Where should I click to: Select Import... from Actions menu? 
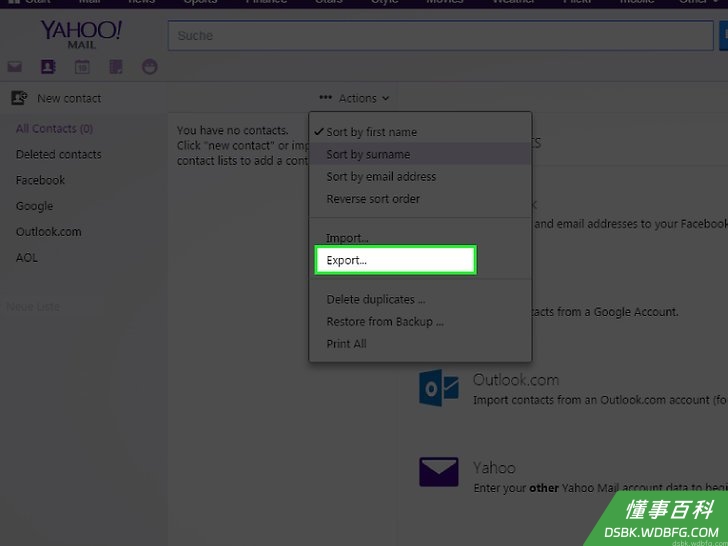click(347, 238)
